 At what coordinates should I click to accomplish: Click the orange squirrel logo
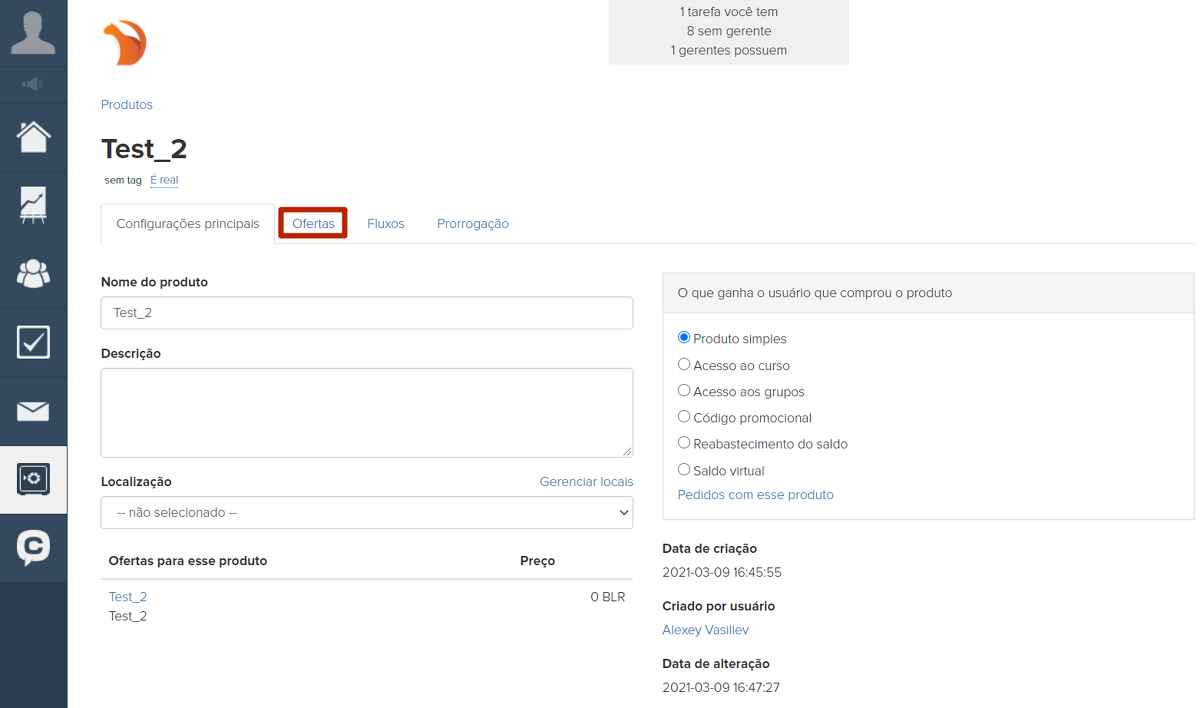point(125,43)
